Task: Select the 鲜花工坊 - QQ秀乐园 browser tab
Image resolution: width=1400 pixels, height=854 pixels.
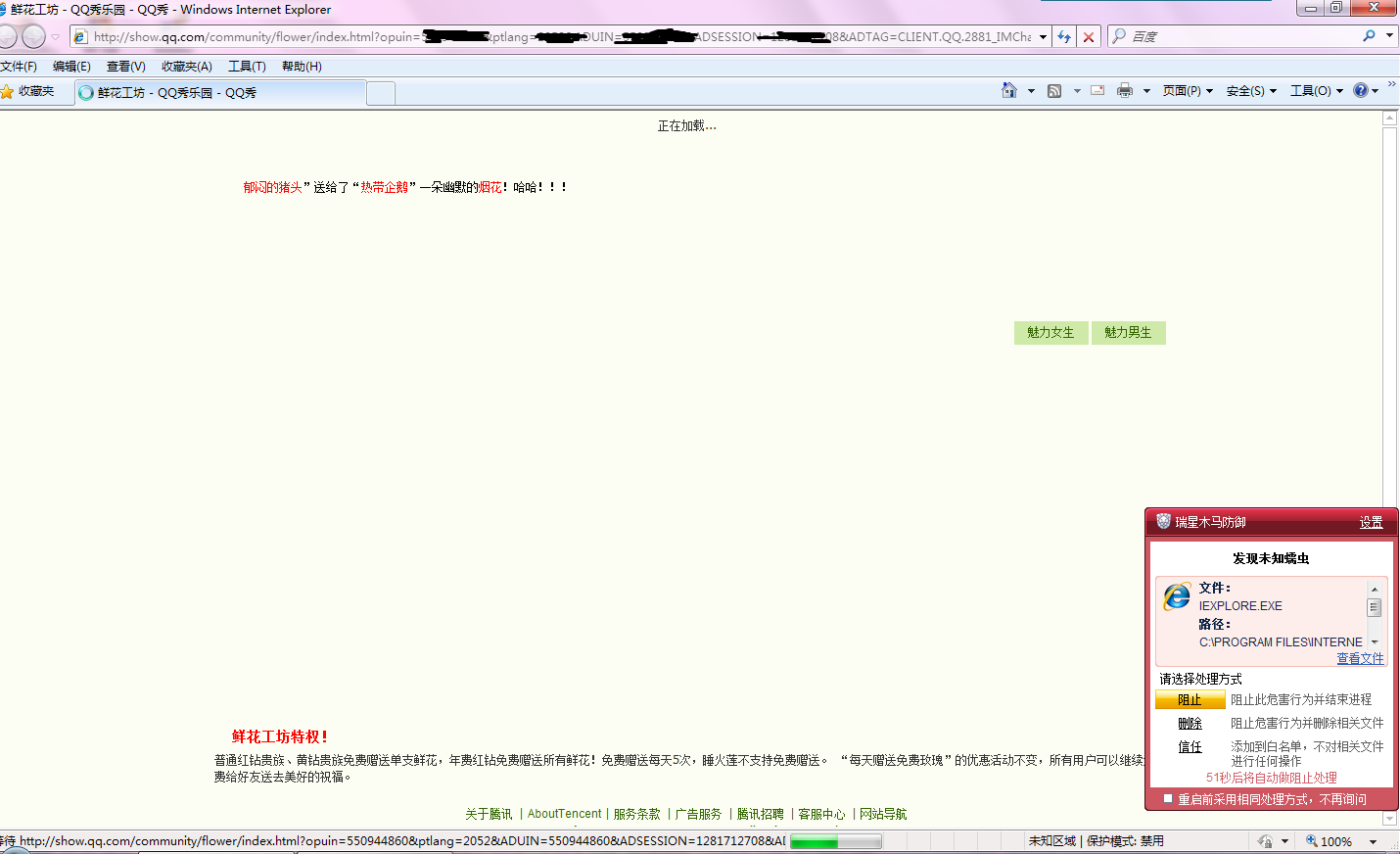Action: click(220, 93)
